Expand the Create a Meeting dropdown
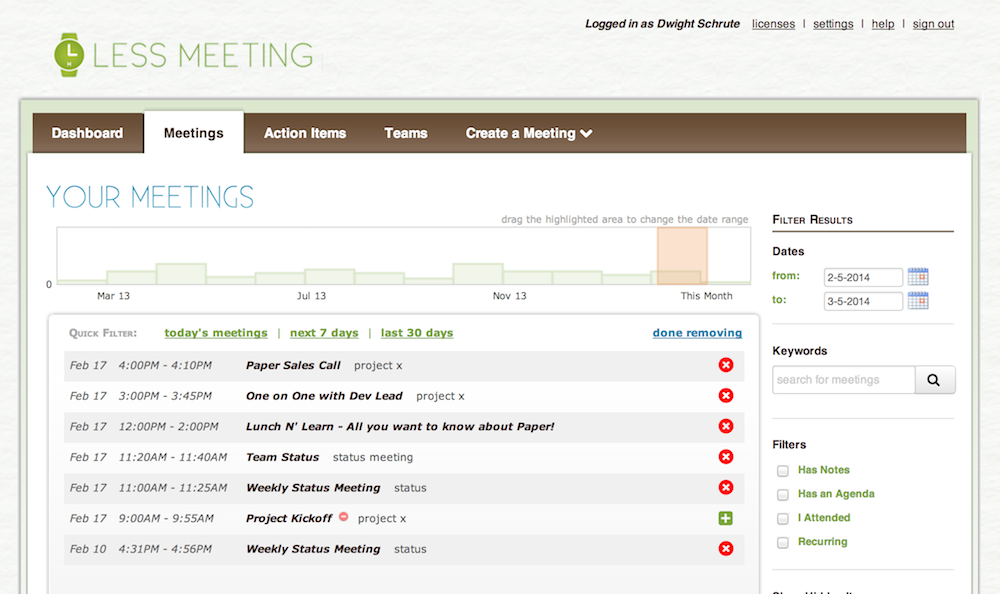Viewport: 1000px width, 594px height. (x=529, y=133)
